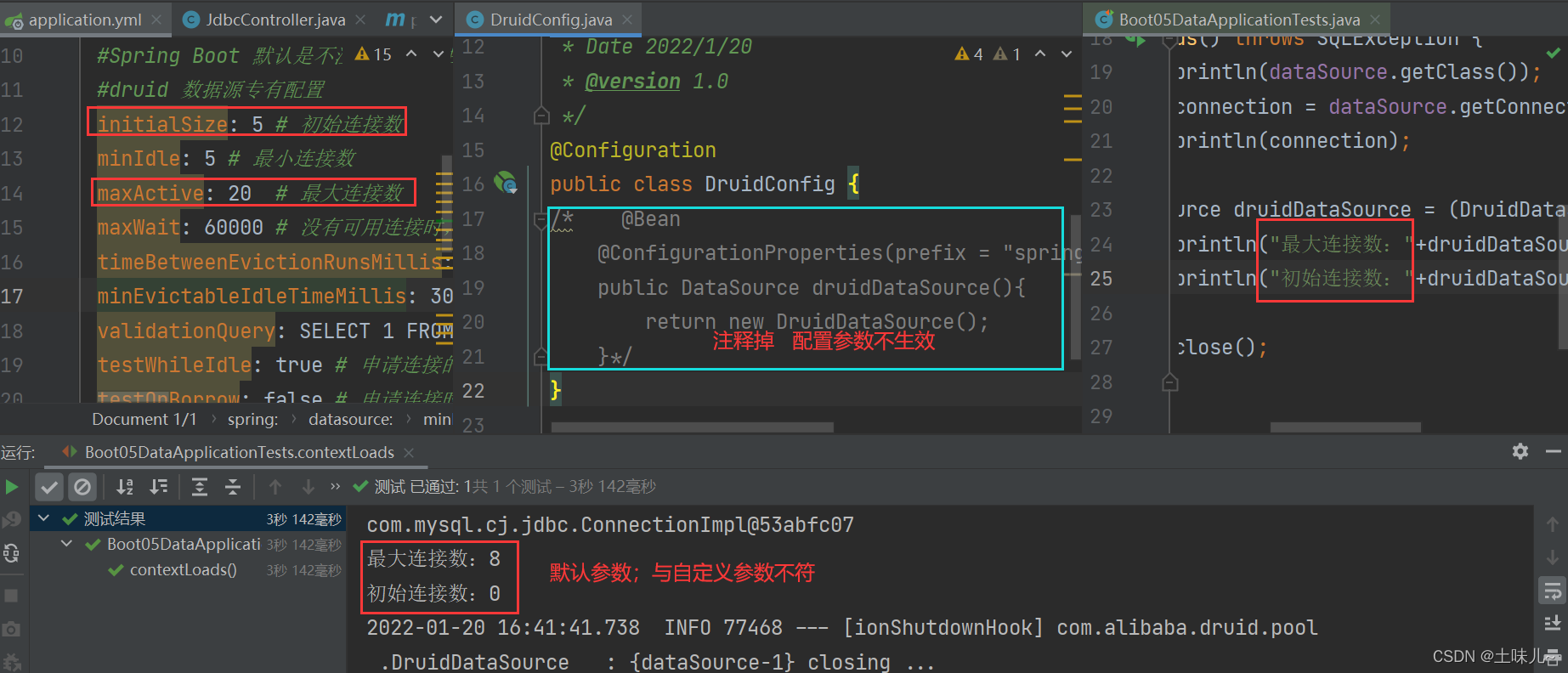The width and height of the screenshot is (1568, 673).
Task: Click Document 1/1 breadcrumb
Action: point(144,419)
